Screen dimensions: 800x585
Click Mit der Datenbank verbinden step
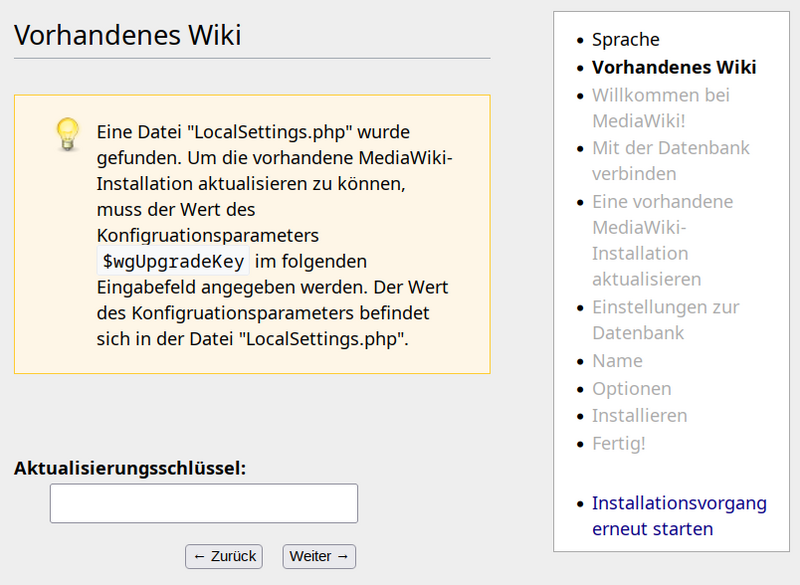coord(670,161)
